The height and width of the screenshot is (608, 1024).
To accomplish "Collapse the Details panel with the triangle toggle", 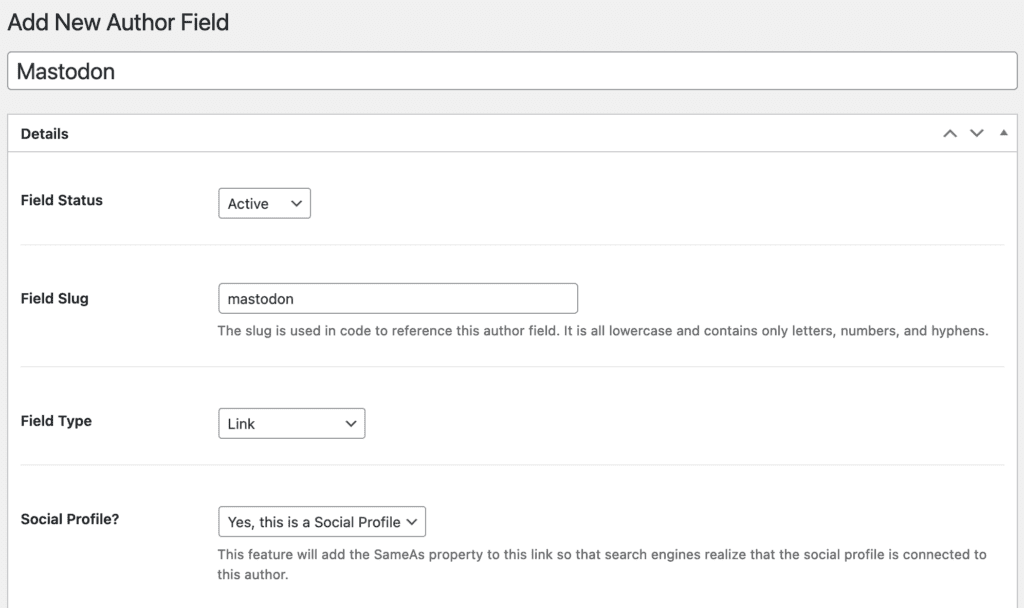I will click(1003, 133).
